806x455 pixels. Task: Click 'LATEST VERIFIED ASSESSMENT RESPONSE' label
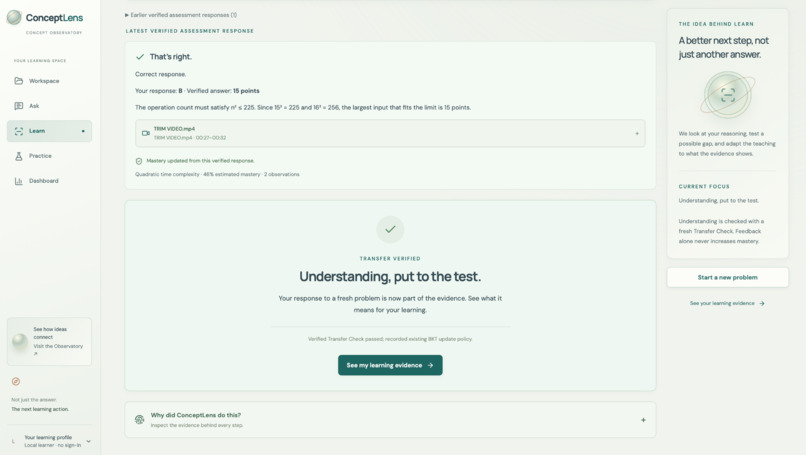point(190,31)
